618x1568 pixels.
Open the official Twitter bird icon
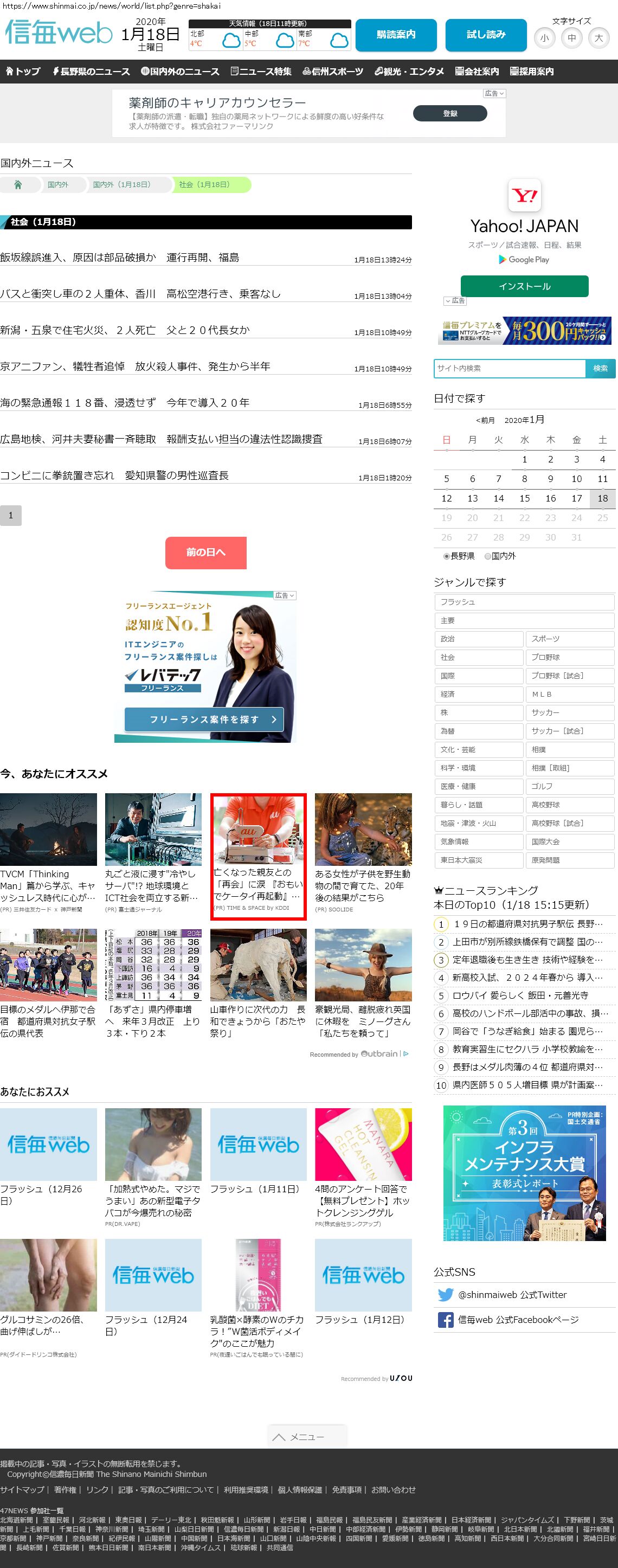pos(445,1295)
